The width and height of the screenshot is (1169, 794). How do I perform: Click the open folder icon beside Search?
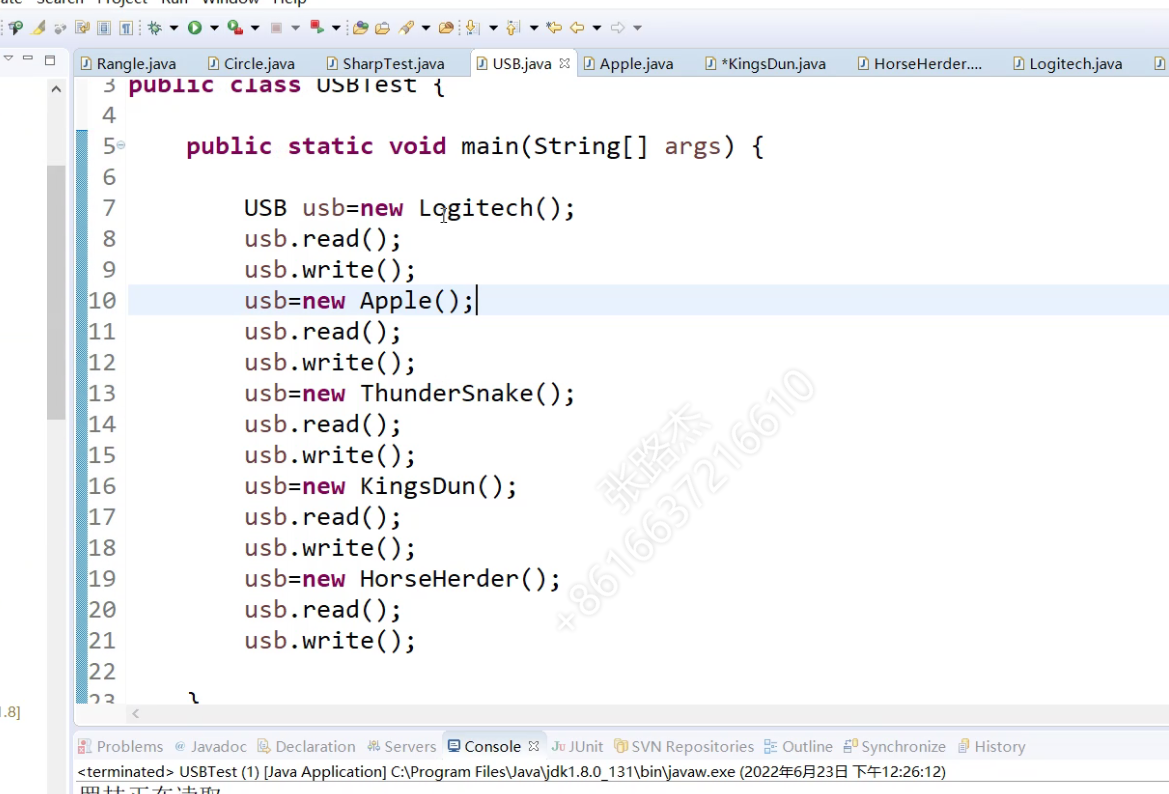point(446,28)
